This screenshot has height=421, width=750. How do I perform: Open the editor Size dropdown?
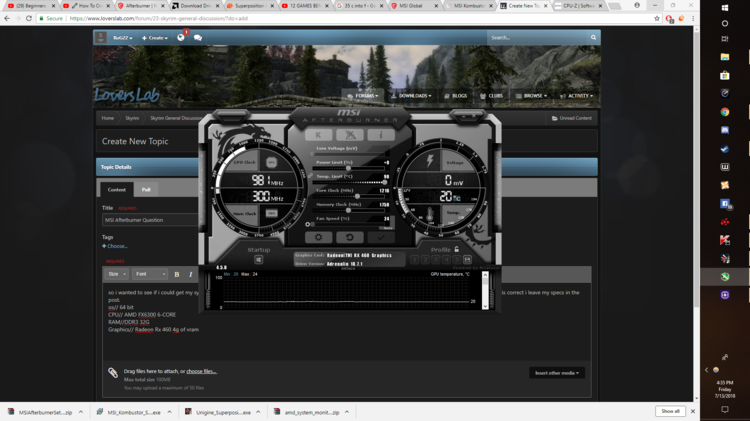click(x=116, y=274)
